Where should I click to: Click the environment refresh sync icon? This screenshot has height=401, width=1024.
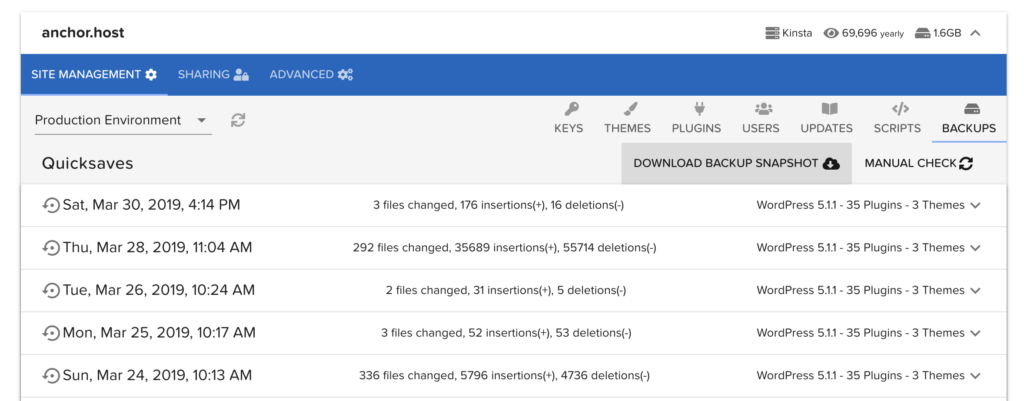[x=238, y=120]
